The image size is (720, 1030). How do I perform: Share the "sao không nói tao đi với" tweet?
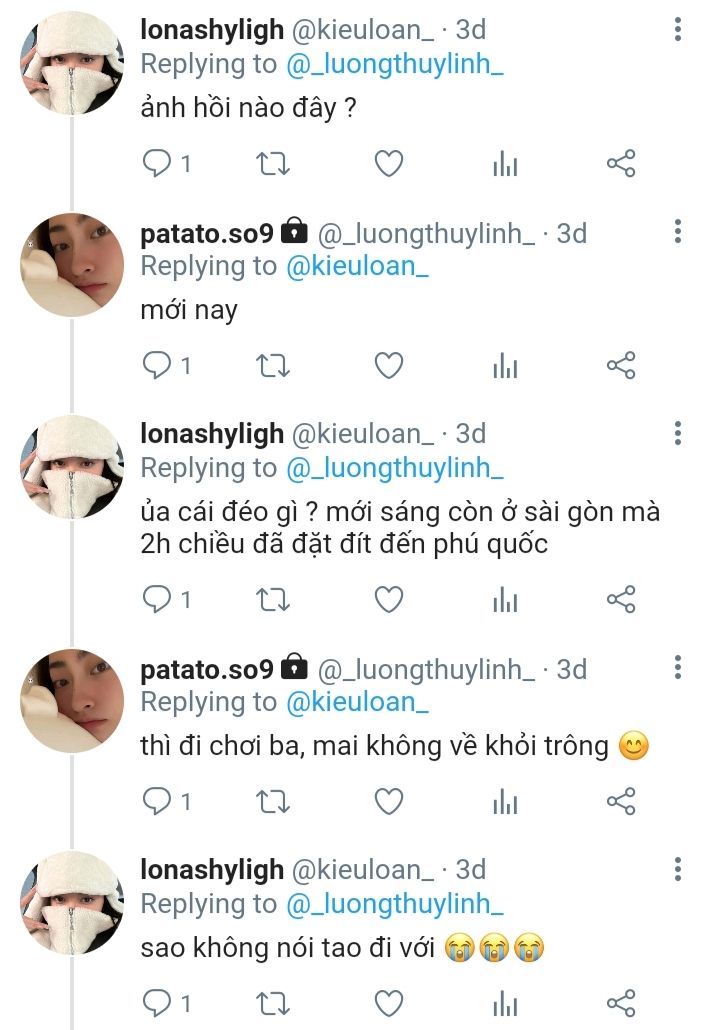coord(621,1002)
